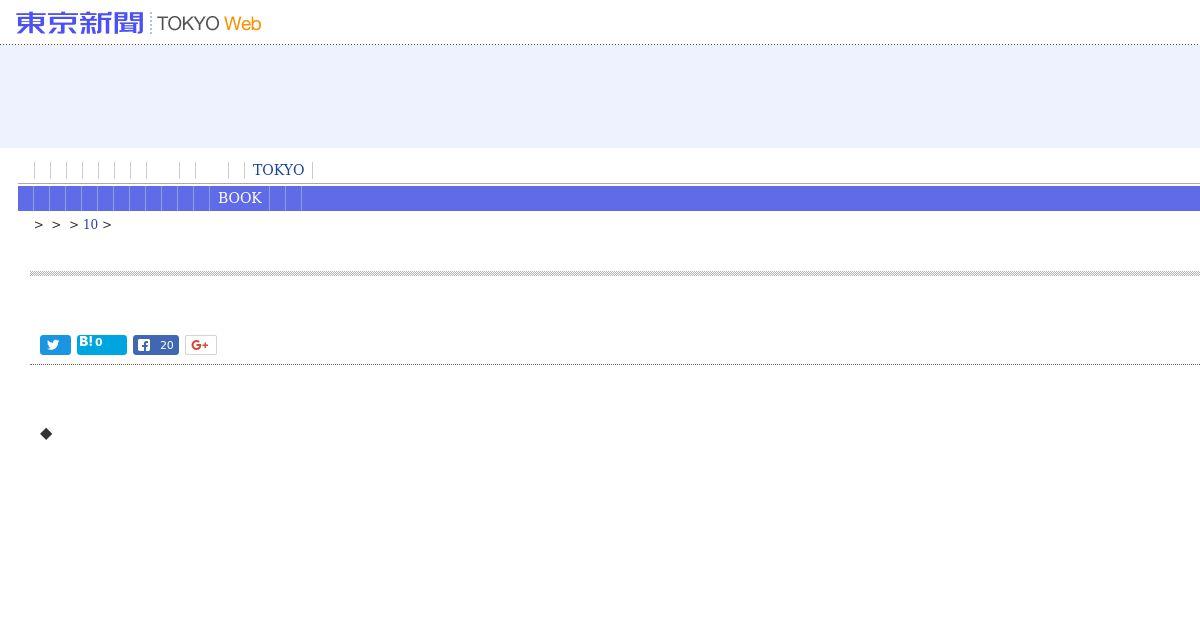Click the black diamond bullet marker
This screenshot has width=1200, height=630.
[x=46, y=433]
